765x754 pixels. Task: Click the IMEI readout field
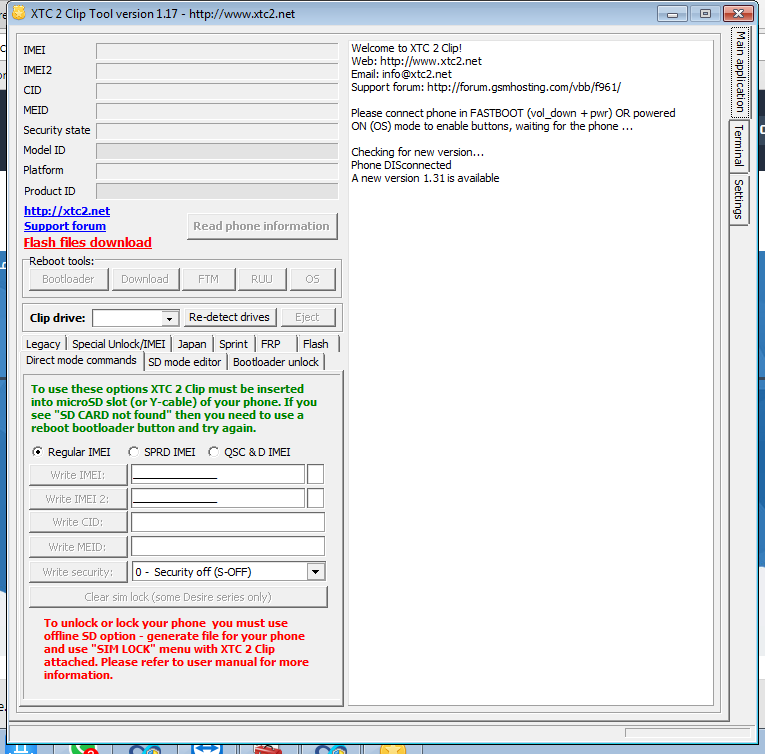coord(217,51)
